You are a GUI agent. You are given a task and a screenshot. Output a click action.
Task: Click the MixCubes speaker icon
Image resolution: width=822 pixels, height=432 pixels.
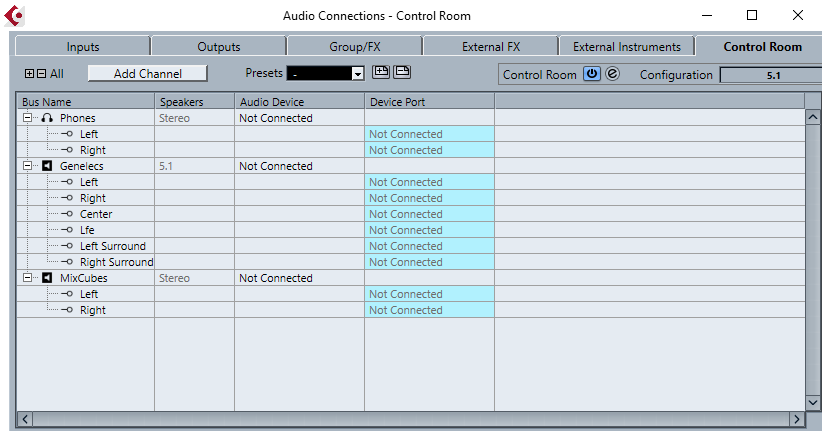click(x=47, y=278)
